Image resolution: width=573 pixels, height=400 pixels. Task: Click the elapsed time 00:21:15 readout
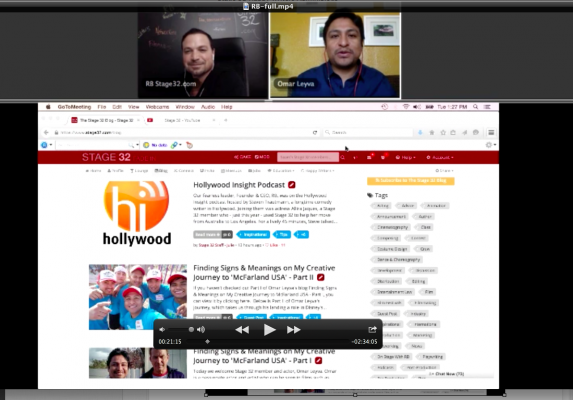coord(170,342)
